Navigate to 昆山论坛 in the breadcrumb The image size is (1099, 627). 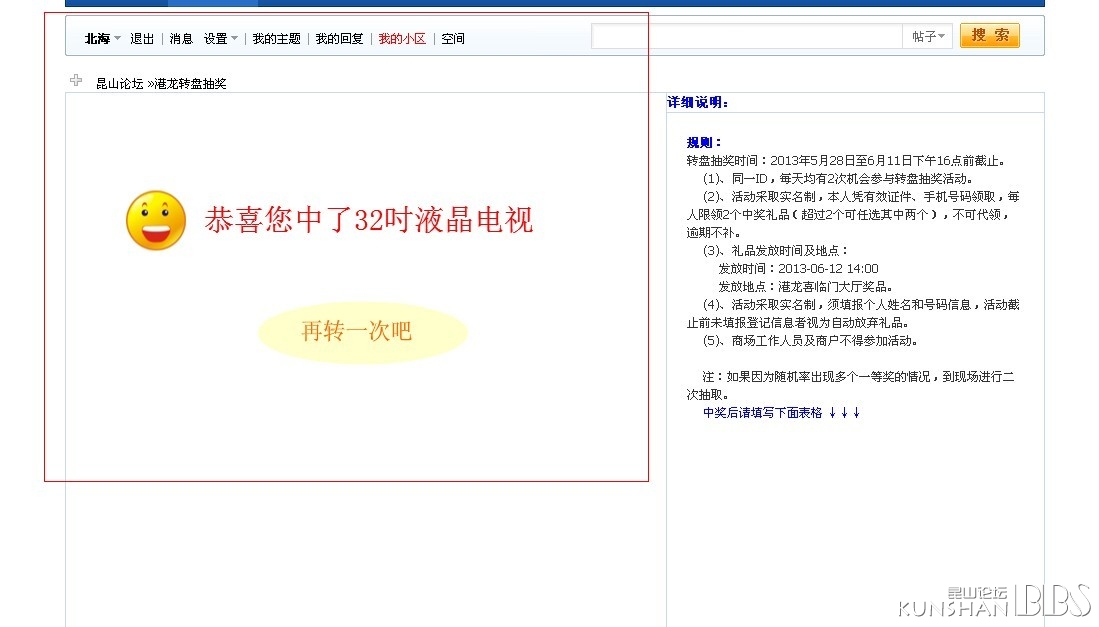point(119,84)
